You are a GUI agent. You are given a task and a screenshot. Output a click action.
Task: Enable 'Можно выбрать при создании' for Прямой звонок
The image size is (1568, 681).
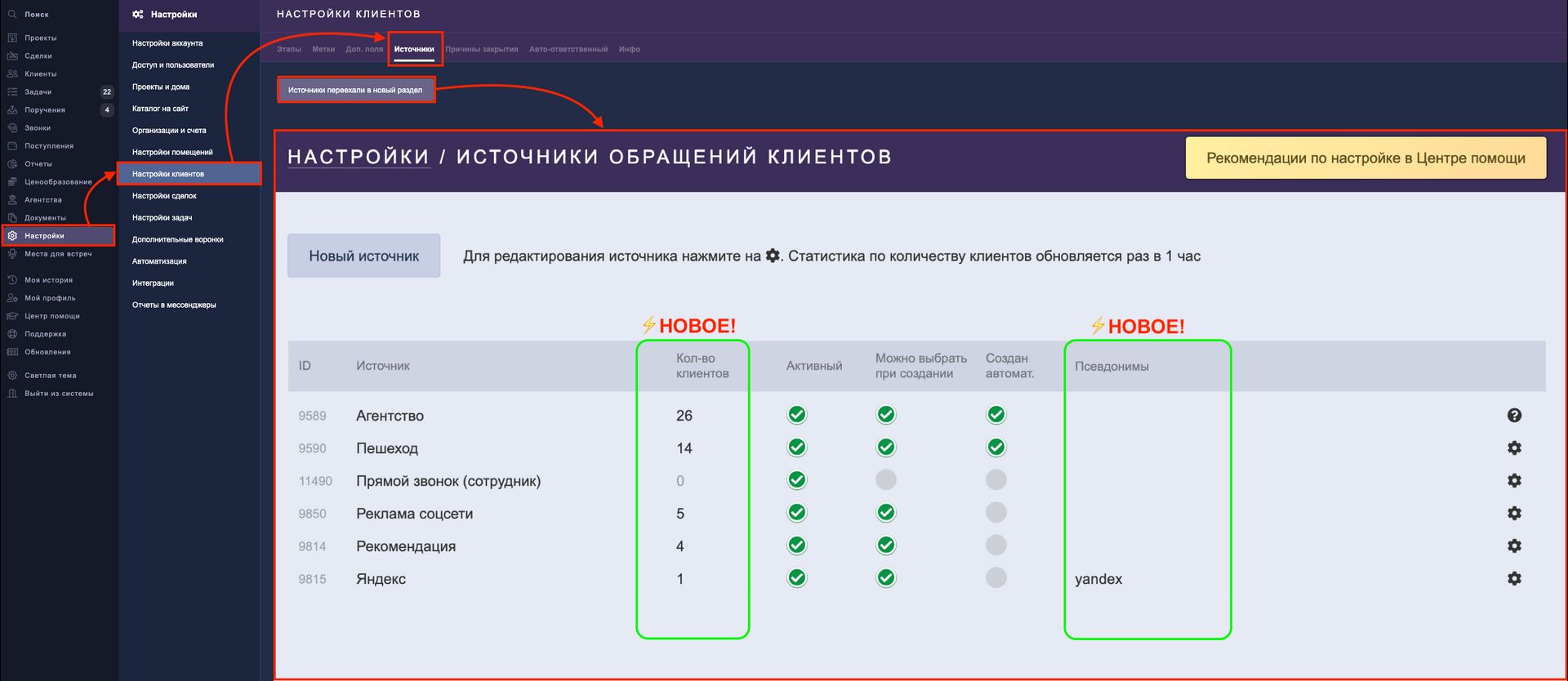[x=886, y=480]
